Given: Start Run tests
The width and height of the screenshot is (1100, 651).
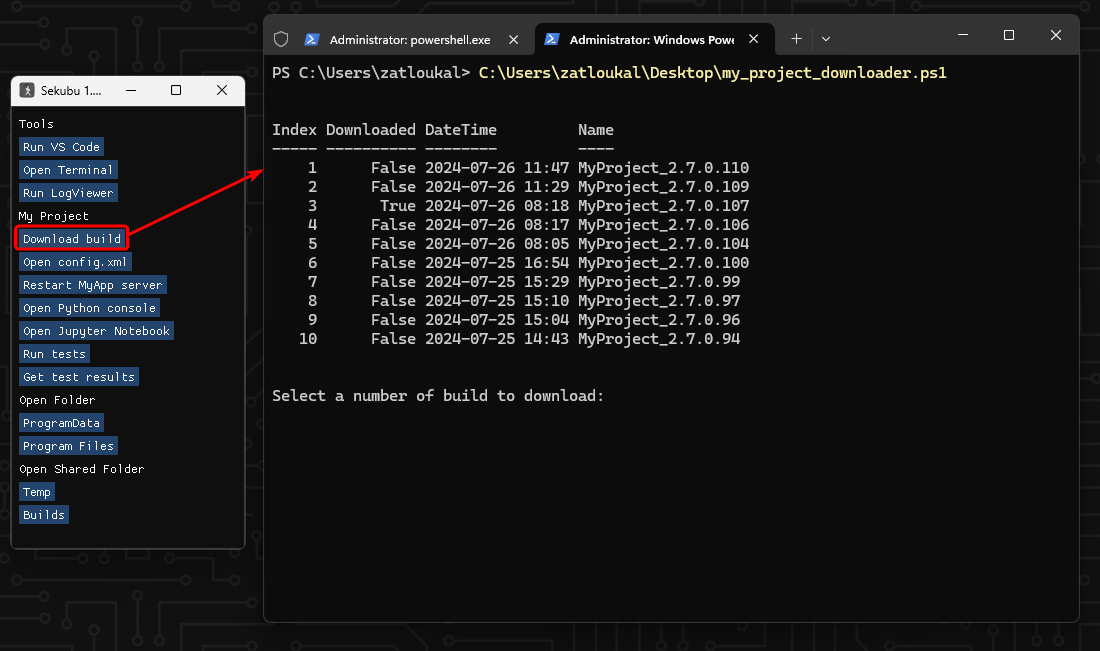Looking at the screenshot, I should point(55,354).
